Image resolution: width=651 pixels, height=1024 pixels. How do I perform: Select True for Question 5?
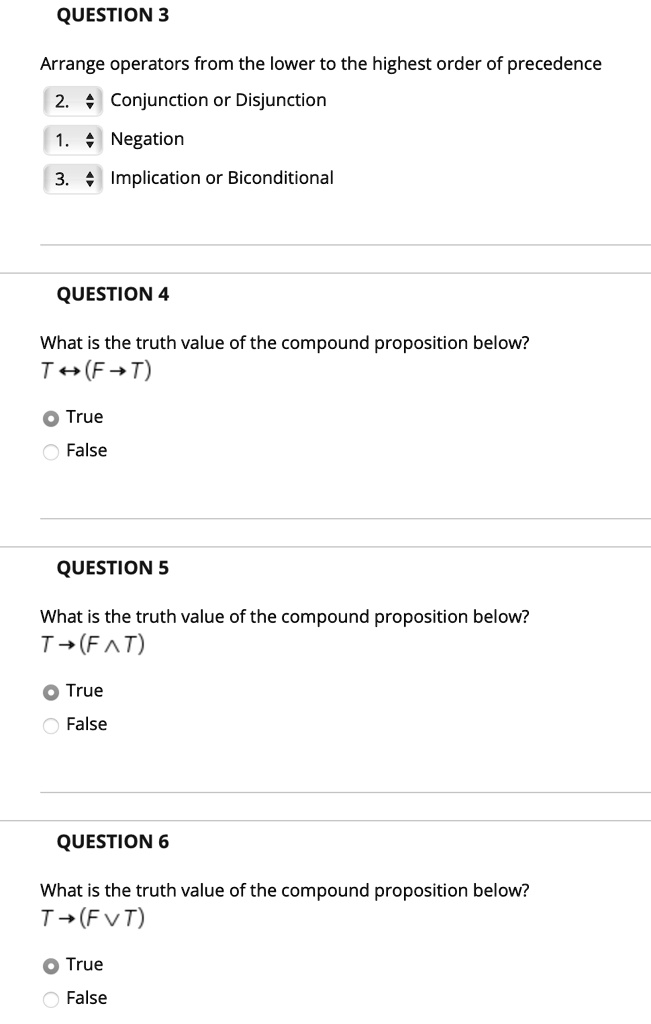(49, 690)
